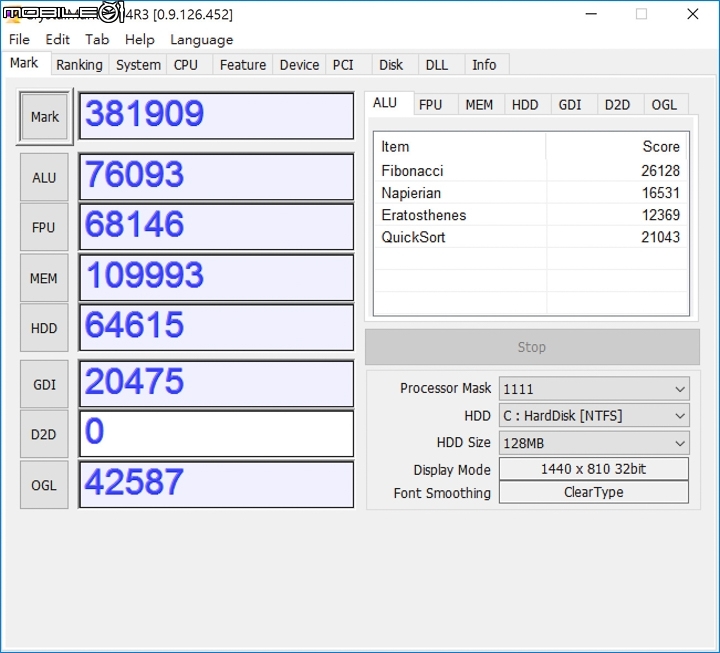This screenshot has height=653, width=720.
Task: Click the Stop button
Action: [532, 347]
